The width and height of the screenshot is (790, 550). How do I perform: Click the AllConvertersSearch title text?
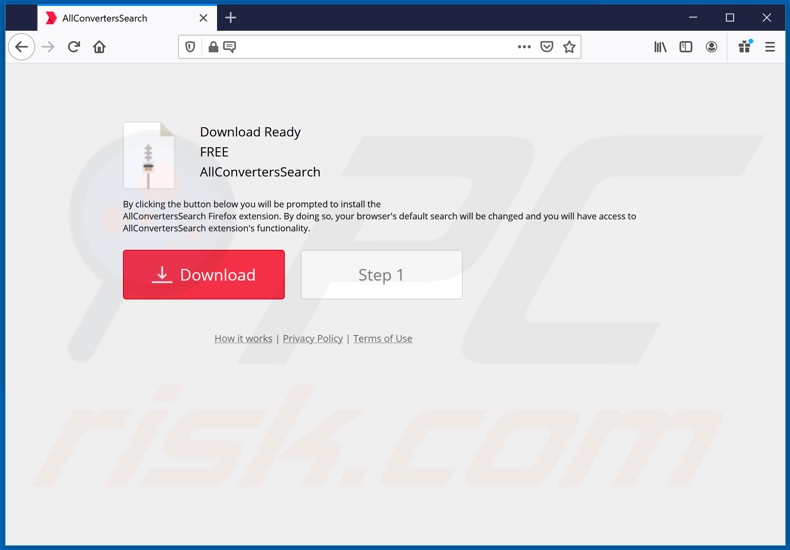[260, 172]
